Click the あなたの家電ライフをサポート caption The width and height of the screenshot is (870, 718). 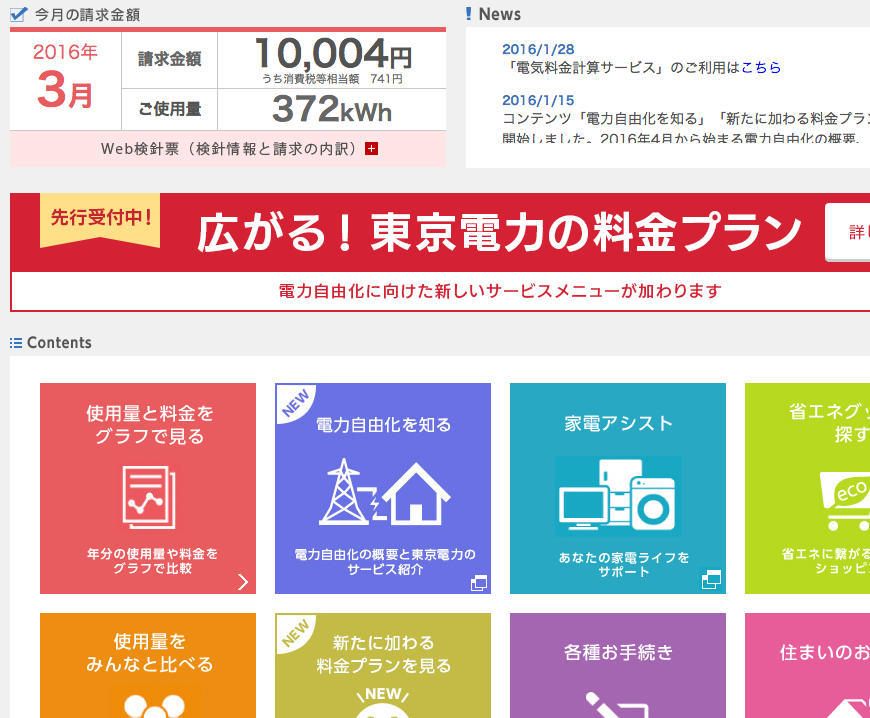coord(624,564)
